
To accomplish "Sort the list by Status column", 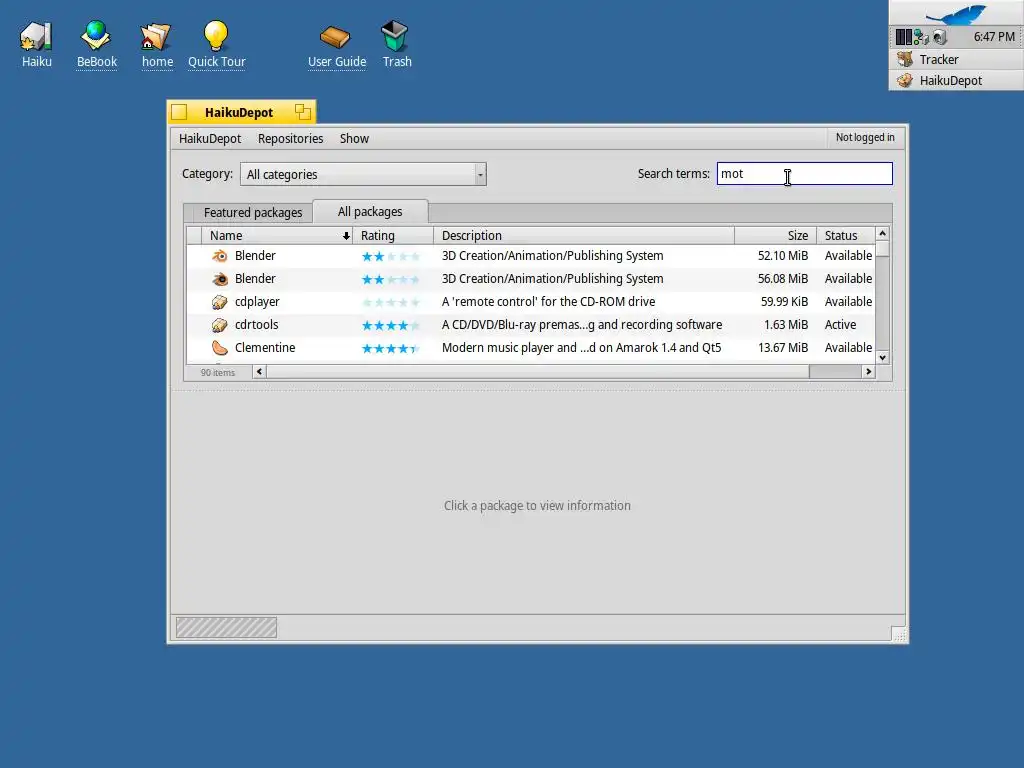I will coord(846,236).
